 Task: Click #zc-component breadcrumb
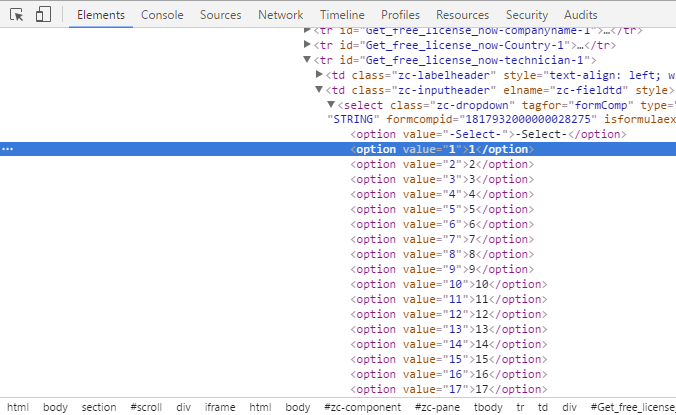point(363,407)
